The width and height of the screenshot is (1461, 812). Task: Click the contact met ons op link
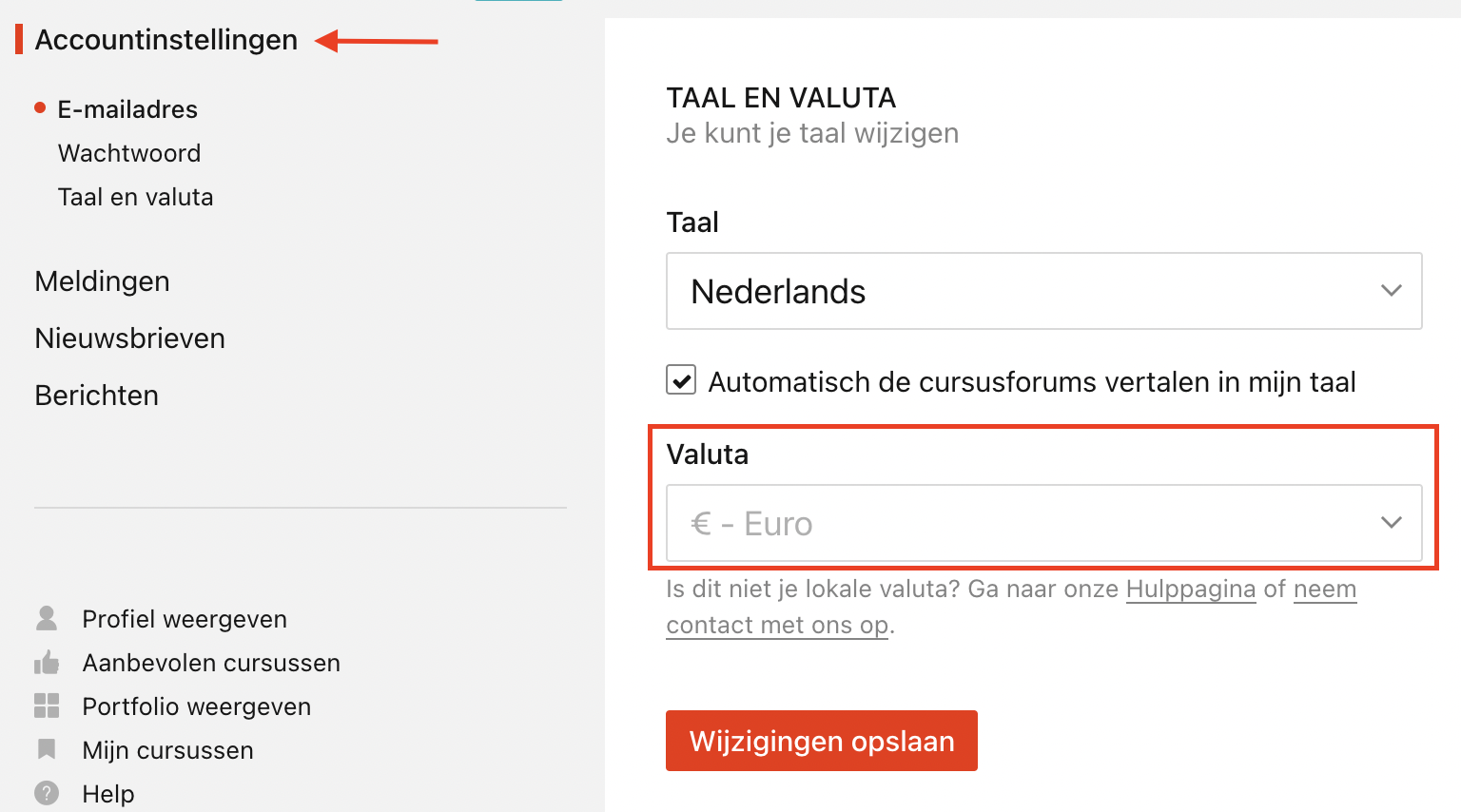pos(778,626)
